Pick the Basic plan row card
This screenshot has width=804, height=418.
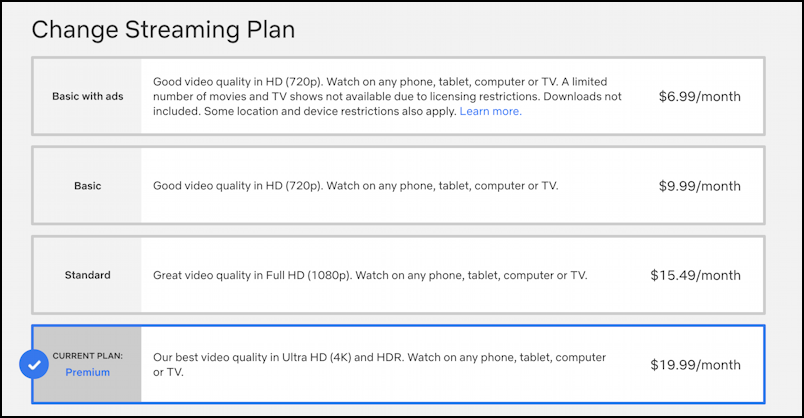[398, 186]
